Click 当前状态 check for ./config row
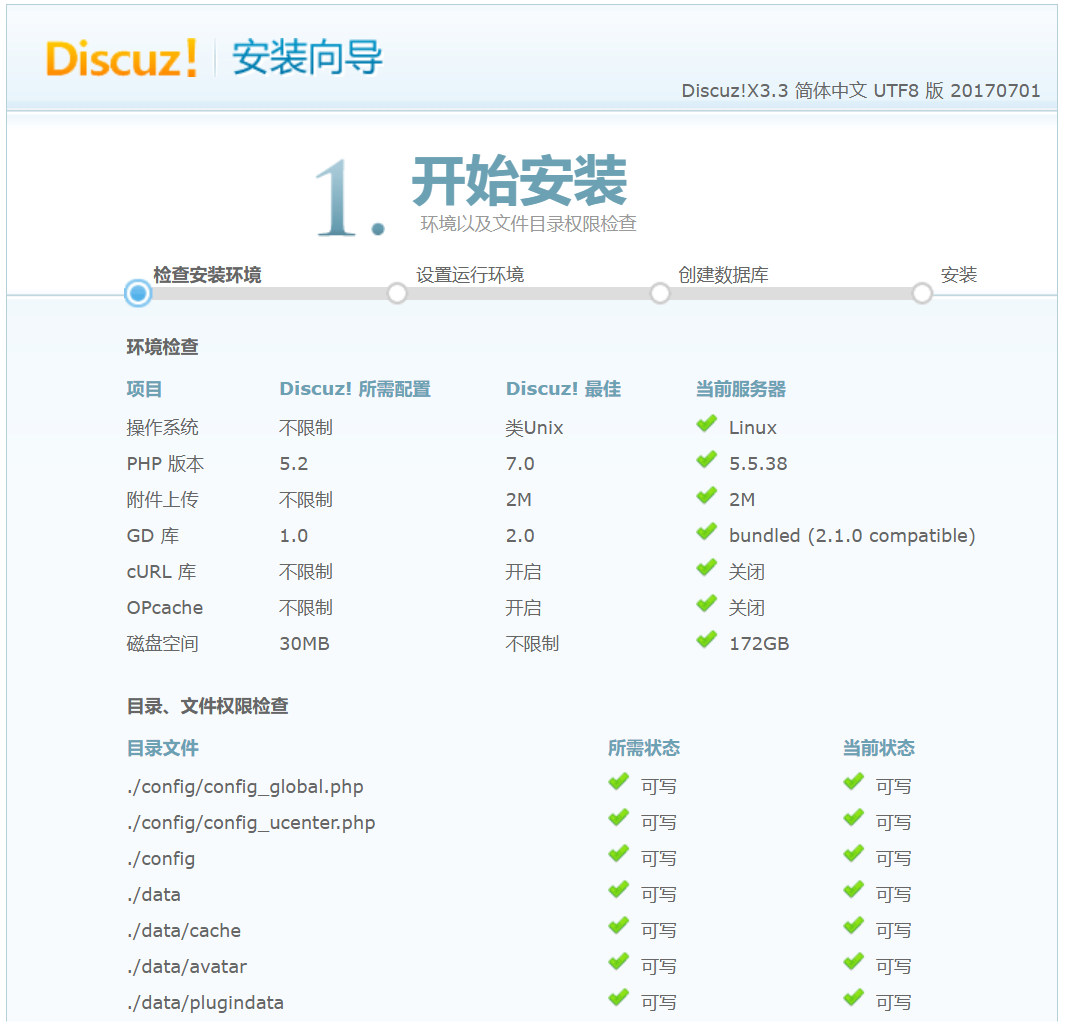Viewport: 1085px width, 1022px height. pos(854,854)
